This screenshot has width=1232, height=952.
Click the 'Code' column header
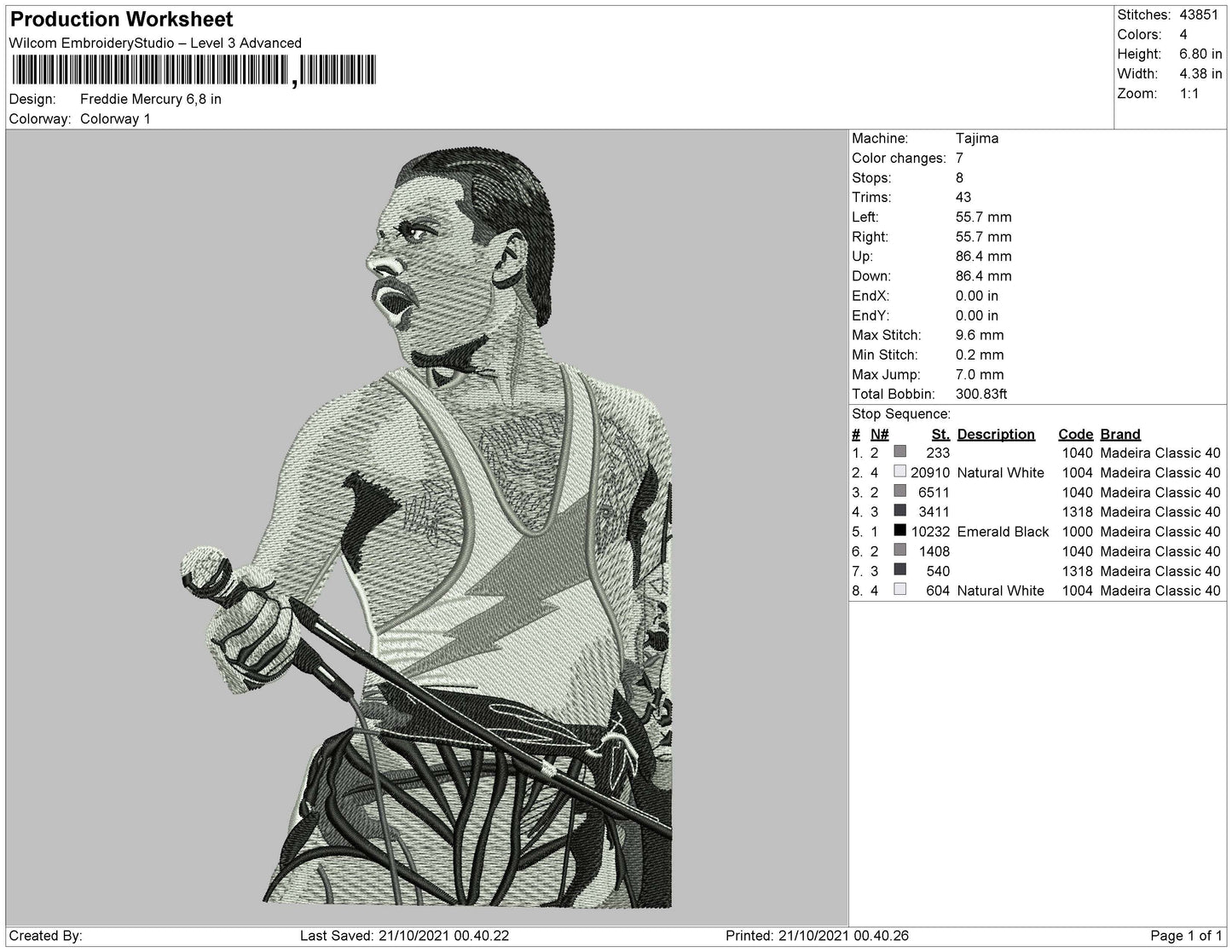[1075, 434]
